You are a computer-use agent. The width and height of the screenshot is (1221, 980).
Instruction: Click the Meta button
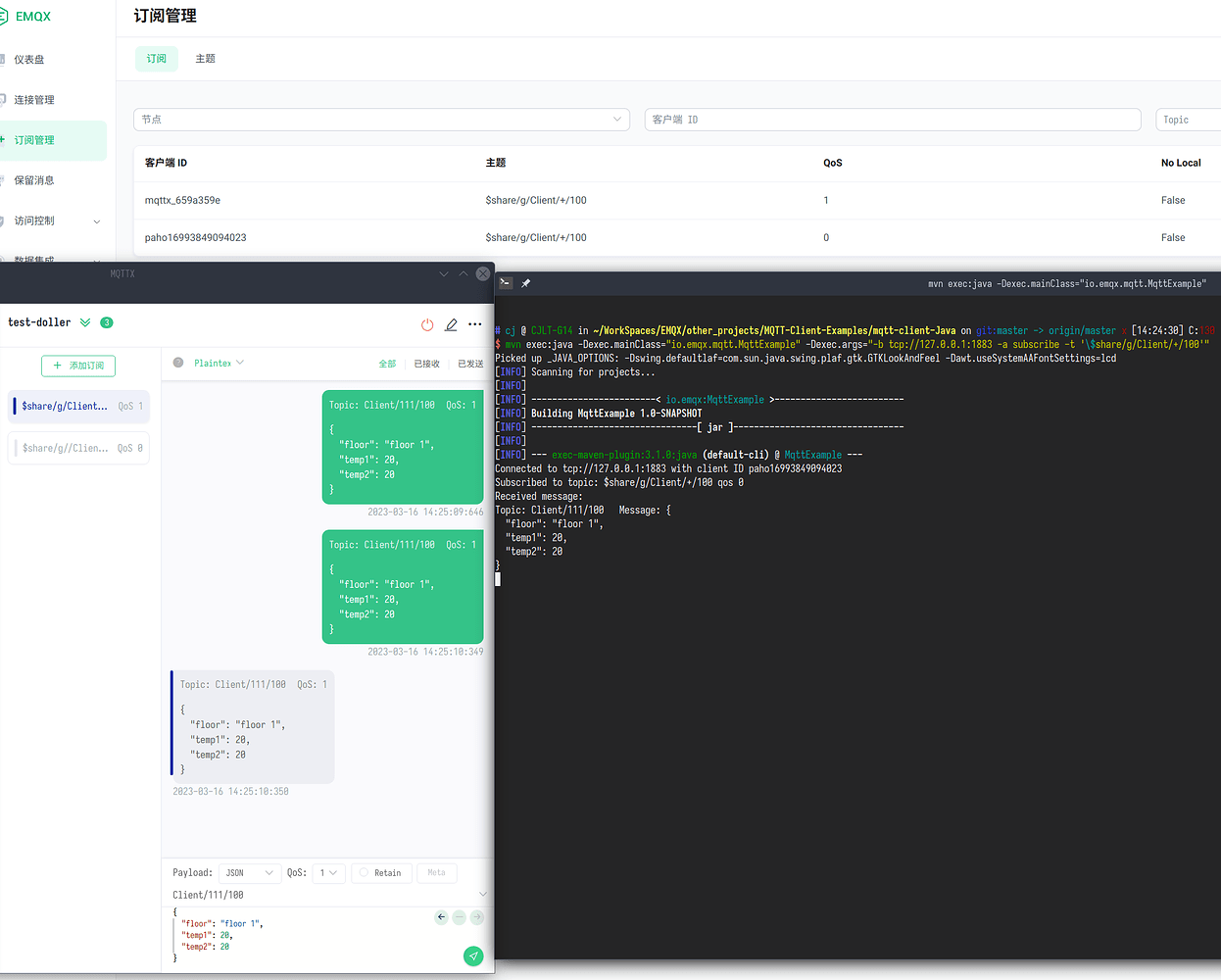pyautogui.click(x=436, y=872)
